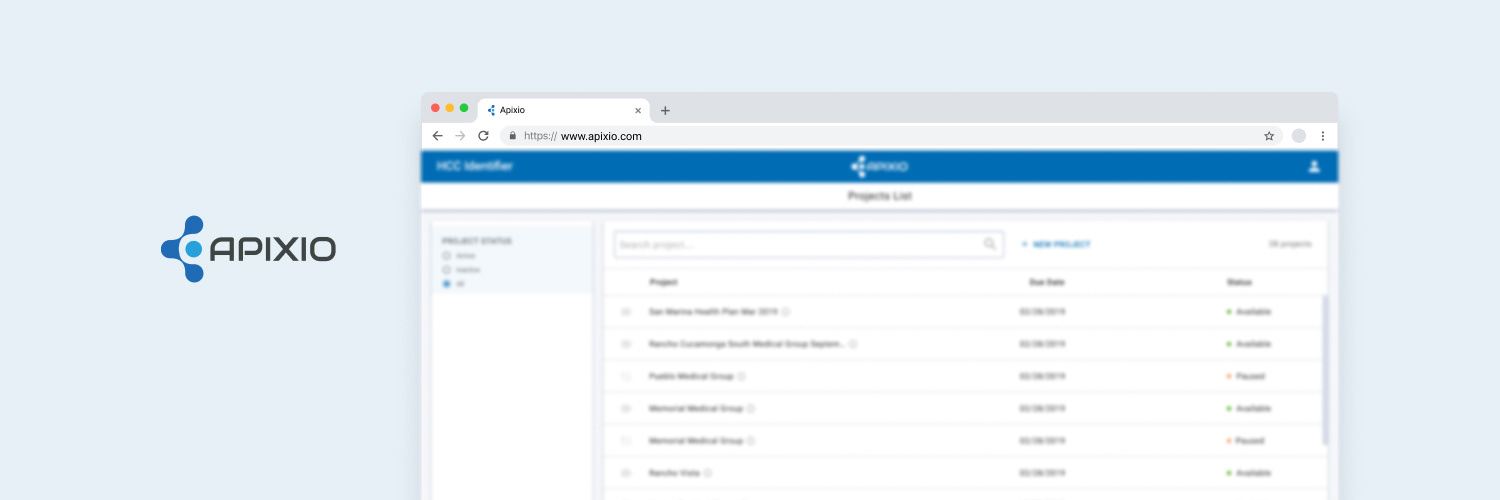Screen dimensions: 1500x500
Task: Close the Apixio browser tab
Action: [x=638, y=111]
